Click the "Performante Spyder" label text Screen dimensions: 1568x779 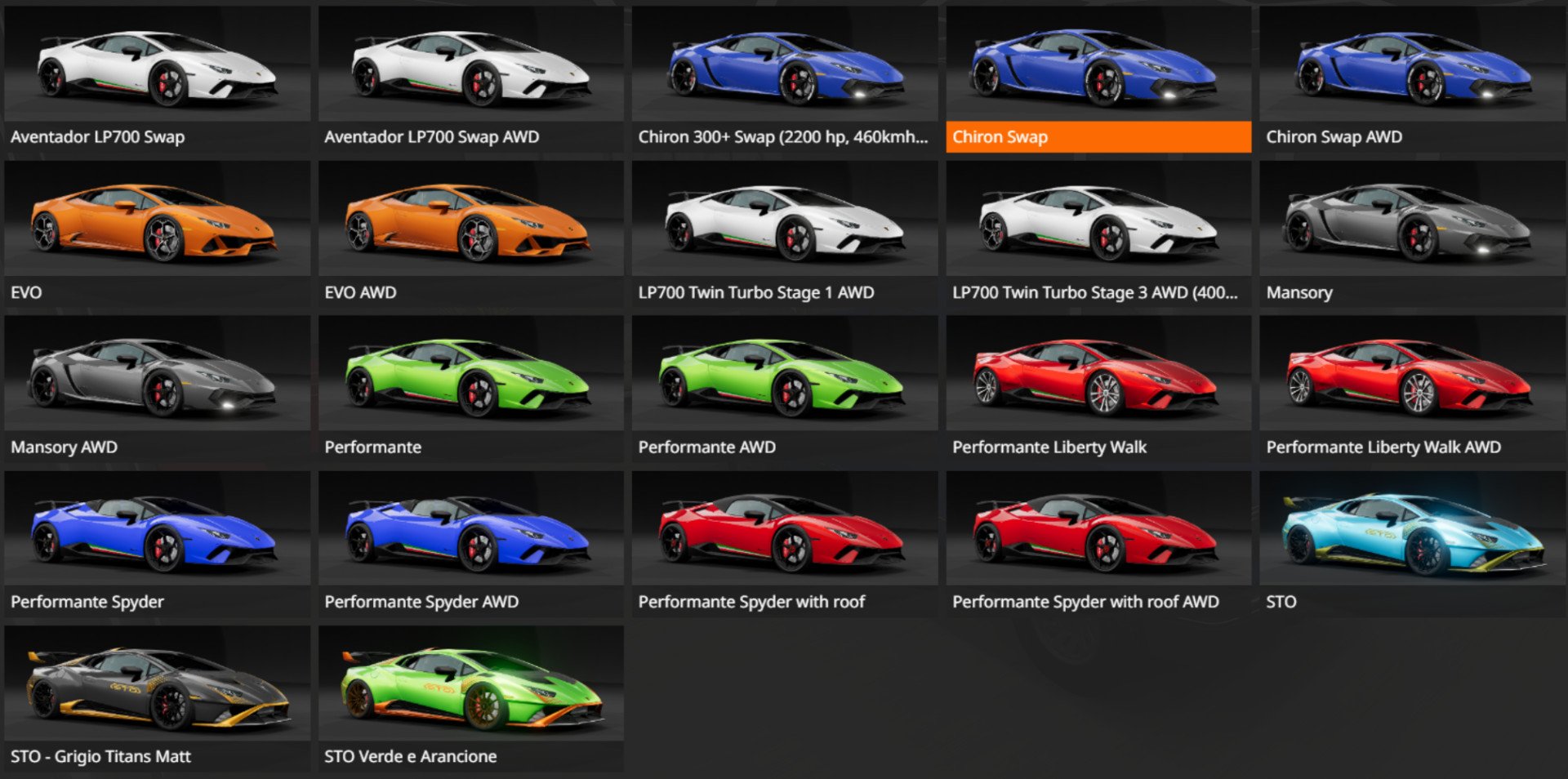[x=87, y=602]
